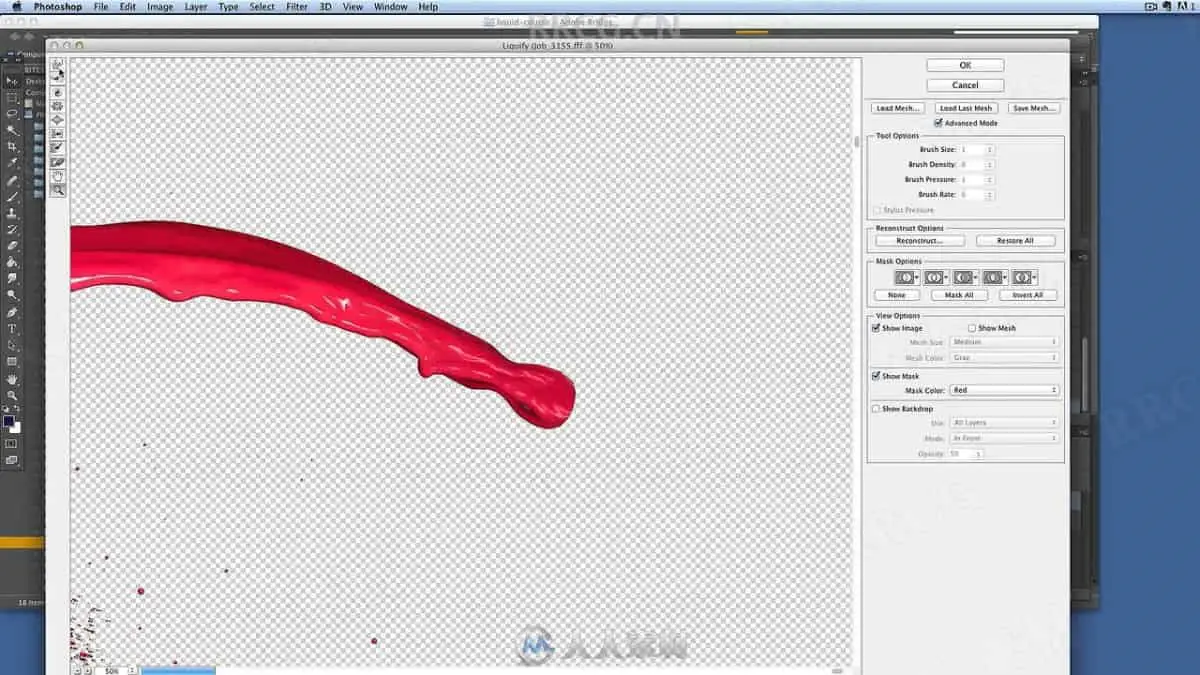The image size is (1200, 675).
Task: Open the Invert Selection mask option dropdown
Action: (1023, 277)
